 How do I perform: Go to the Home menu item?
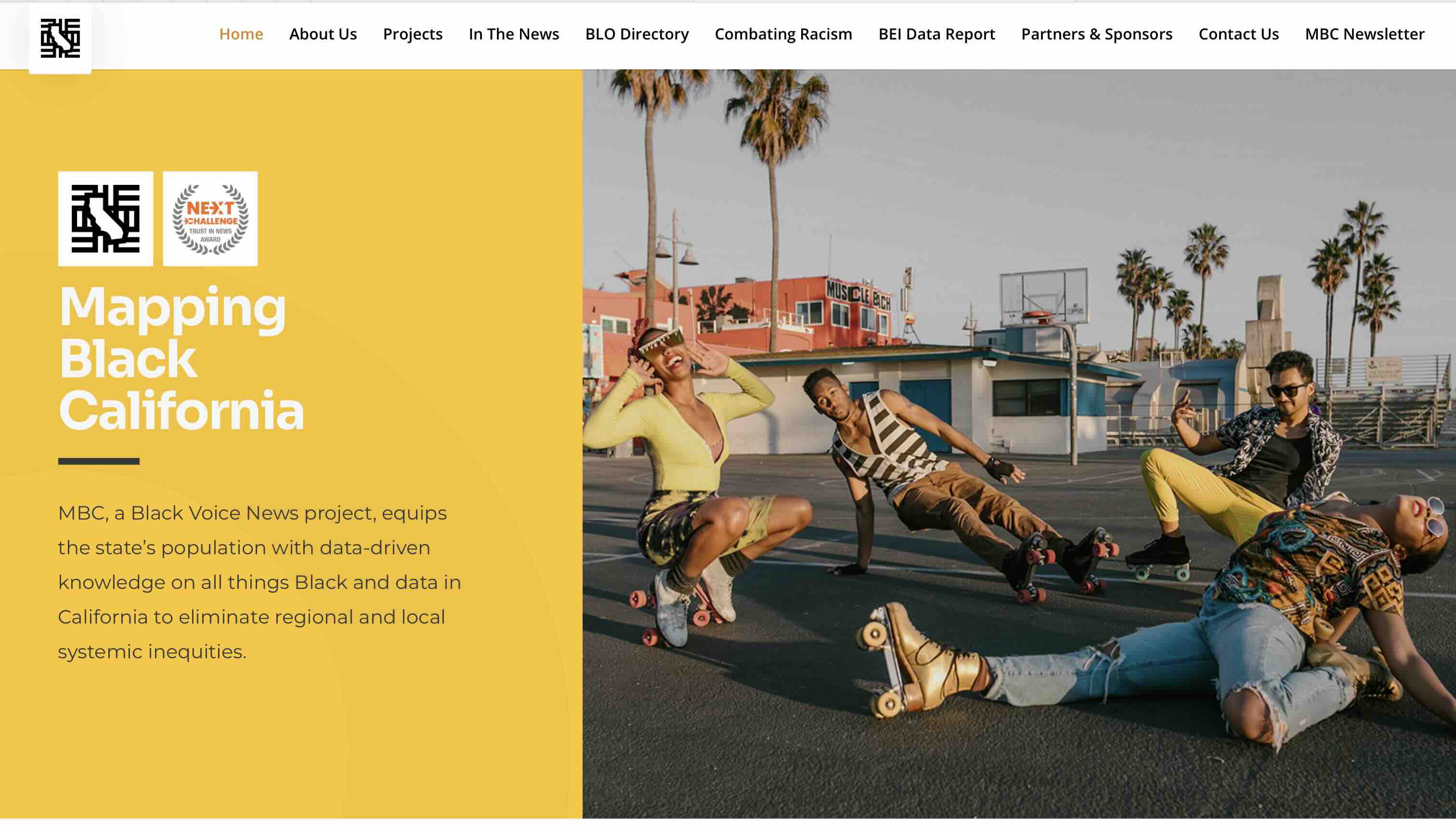coord(241,34)
